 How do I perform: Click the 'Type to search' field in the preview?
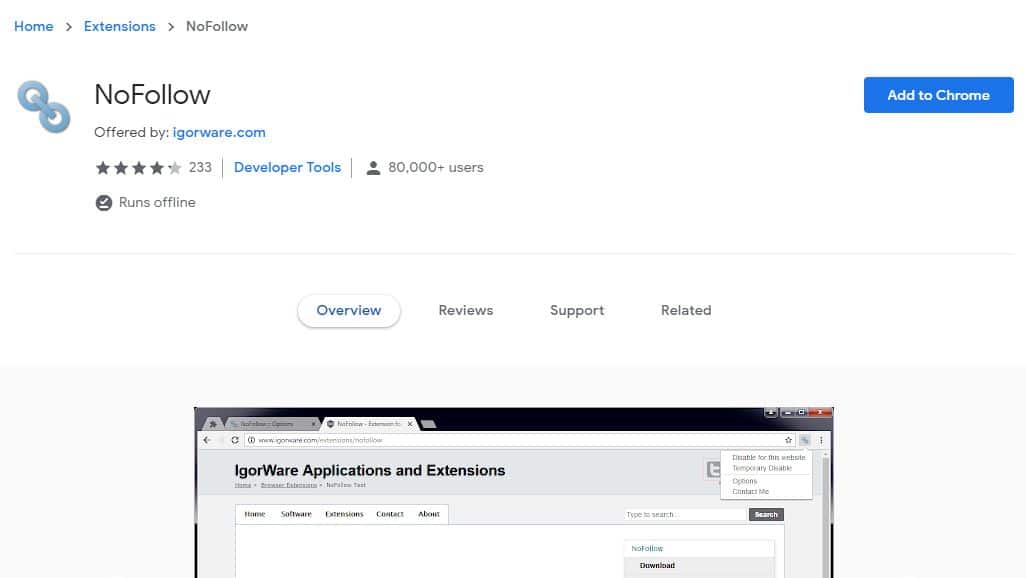pyautogui.click(x=685, y=515)
